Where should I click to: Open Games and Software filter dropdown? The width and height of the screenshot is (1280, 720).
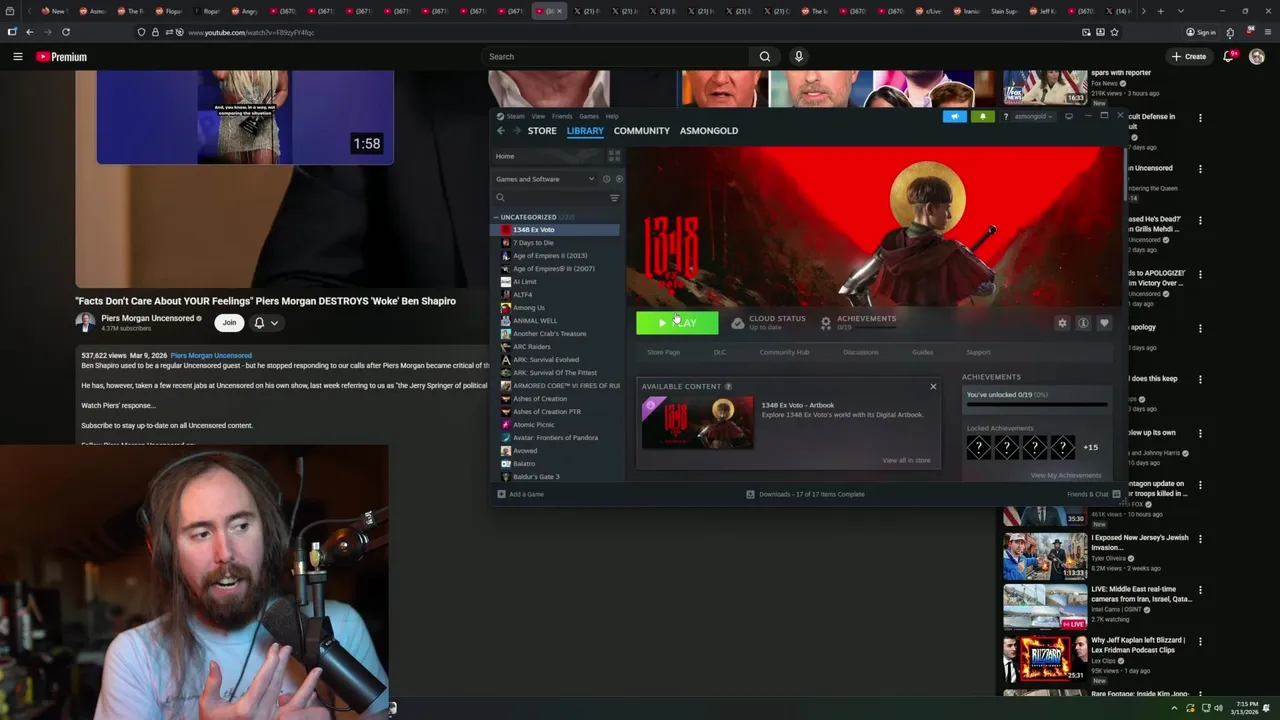tap(543, 179)
